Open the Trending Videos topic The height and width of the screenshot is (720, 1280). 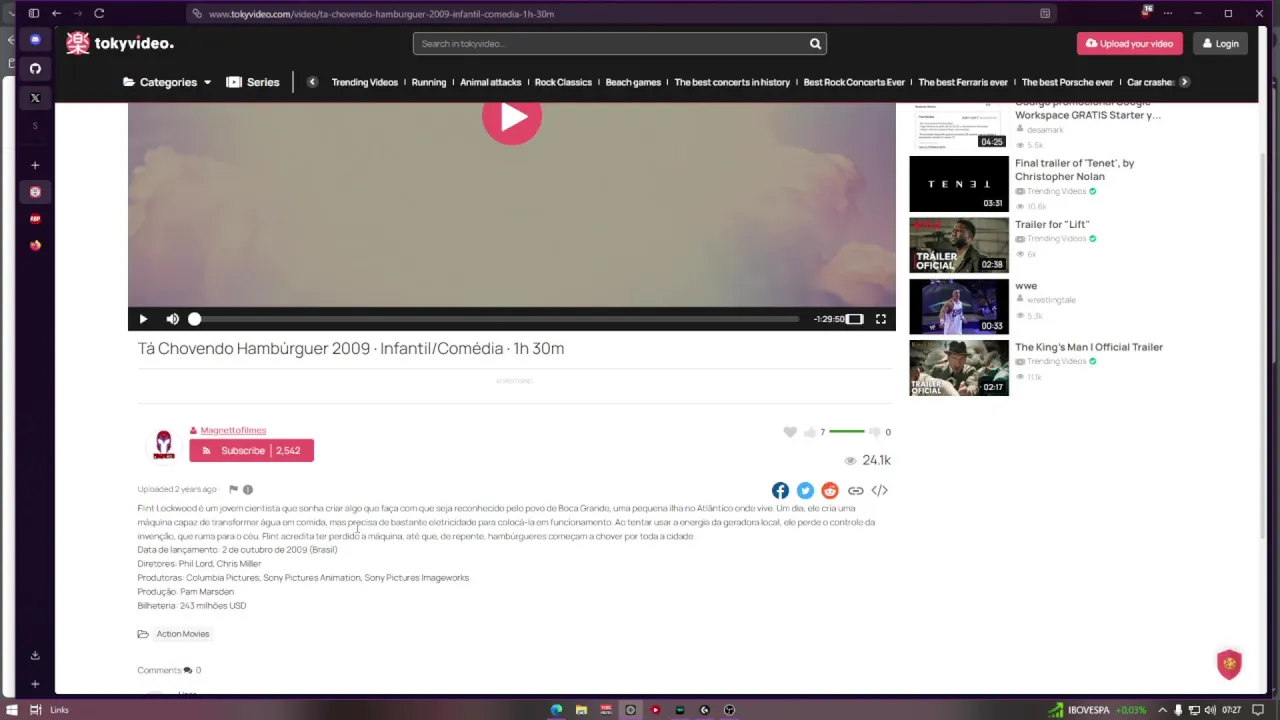[x=364, y=82]
